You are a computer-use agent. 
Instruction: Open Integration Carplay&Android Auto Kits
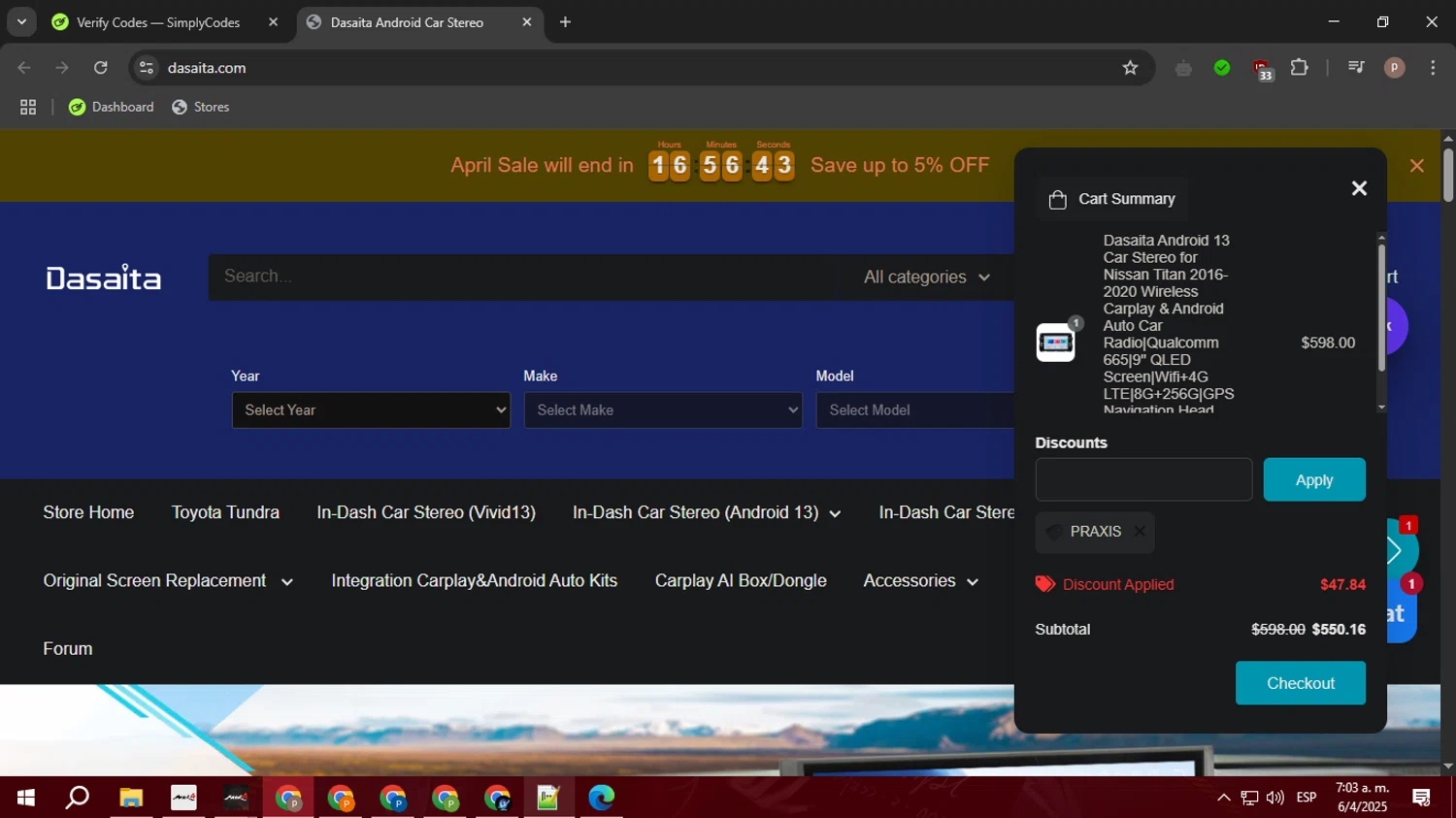coord(474,581)
